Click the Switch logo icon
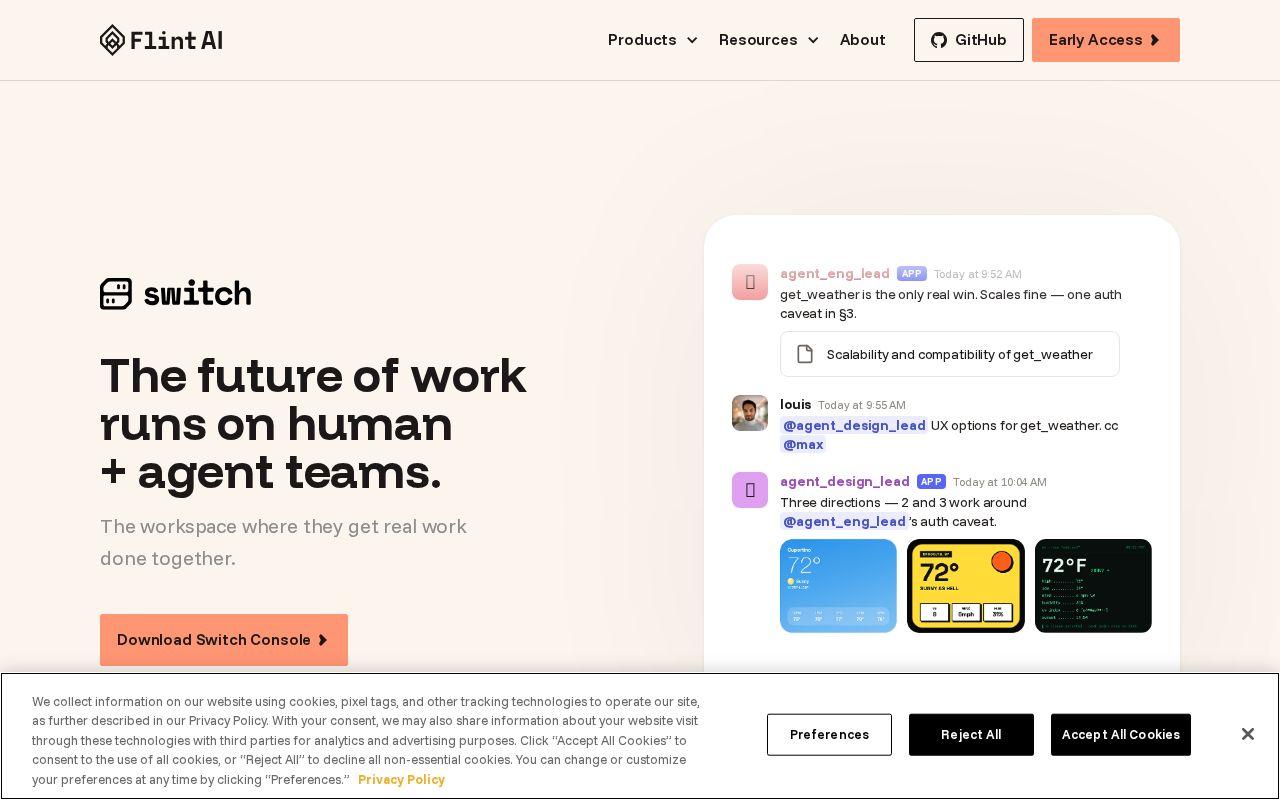Screen dimensions: 1280x800 [x=116, y=294]
